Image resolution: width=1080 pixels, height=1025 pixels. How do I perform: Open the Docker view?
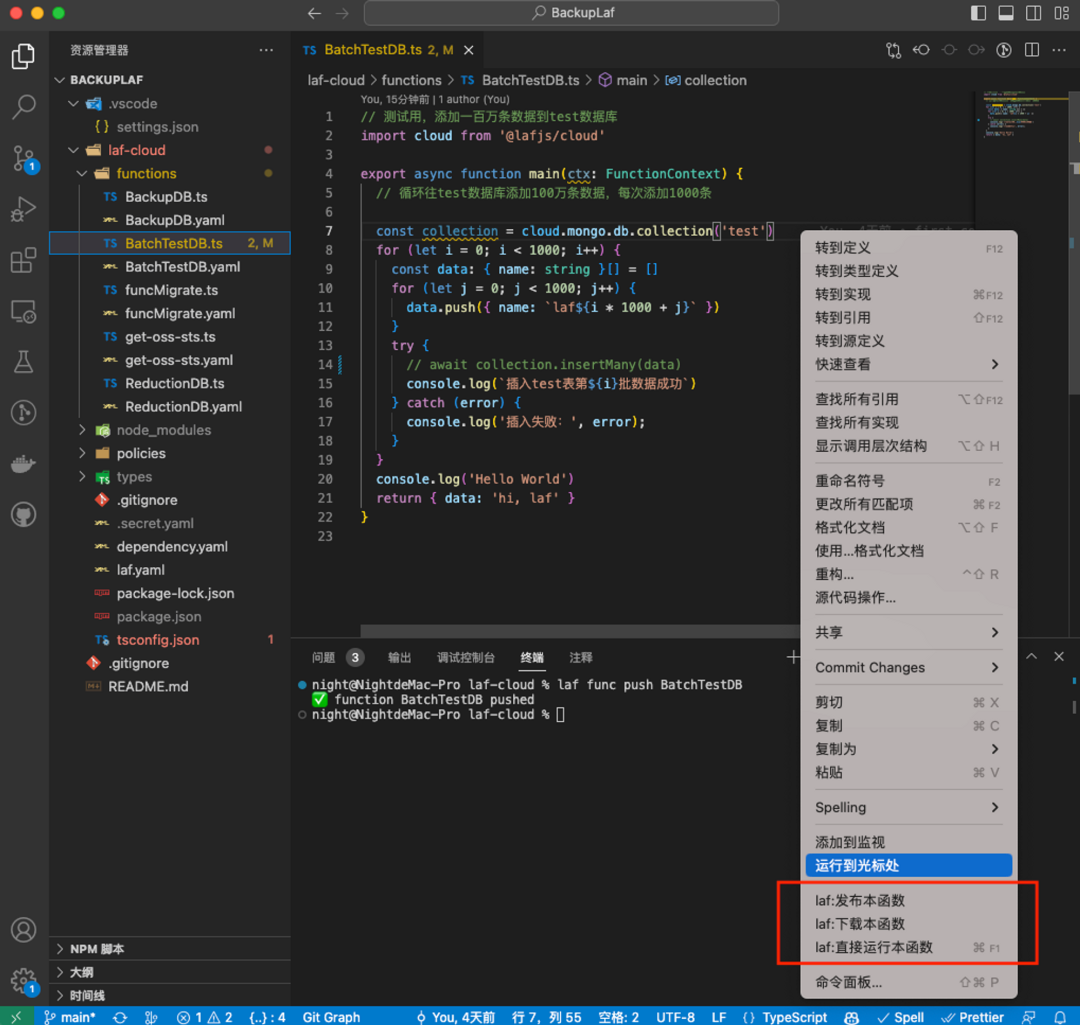23,464
